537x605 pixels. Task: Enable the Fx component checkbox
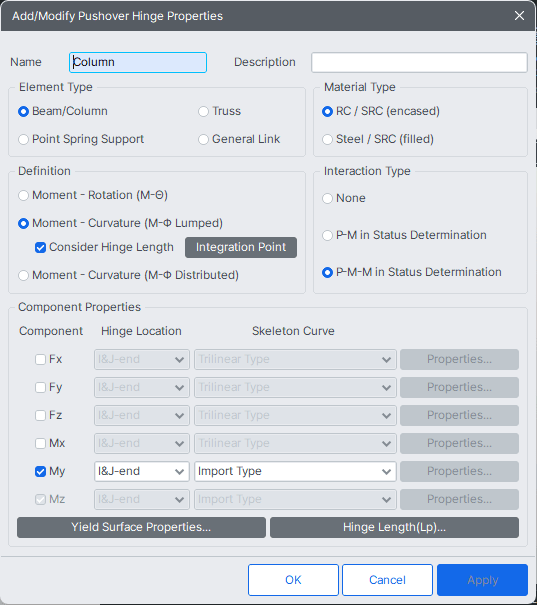point(41,360)
